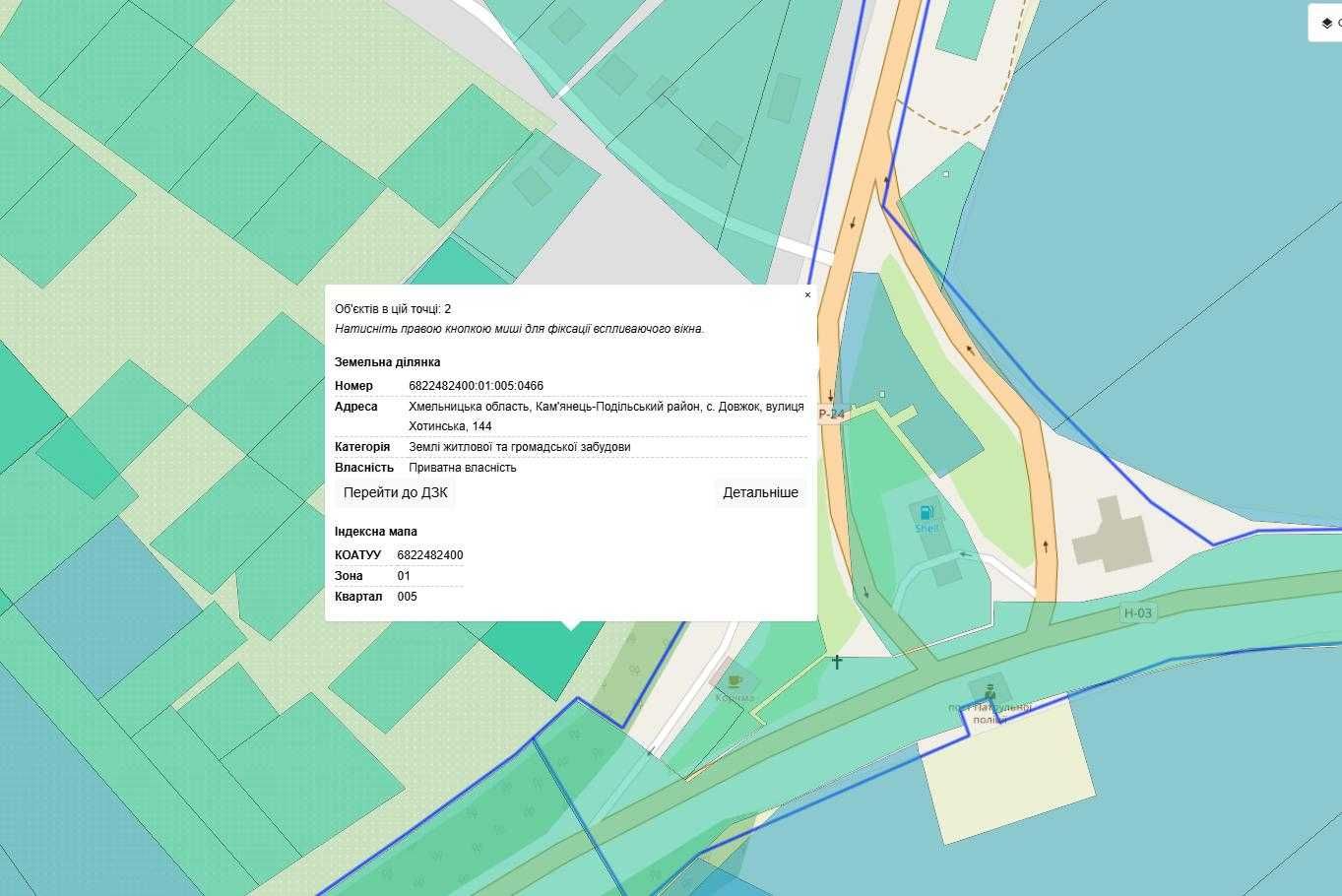Click the Зона value 01
1342x896 pixels.
click(404, 576)
